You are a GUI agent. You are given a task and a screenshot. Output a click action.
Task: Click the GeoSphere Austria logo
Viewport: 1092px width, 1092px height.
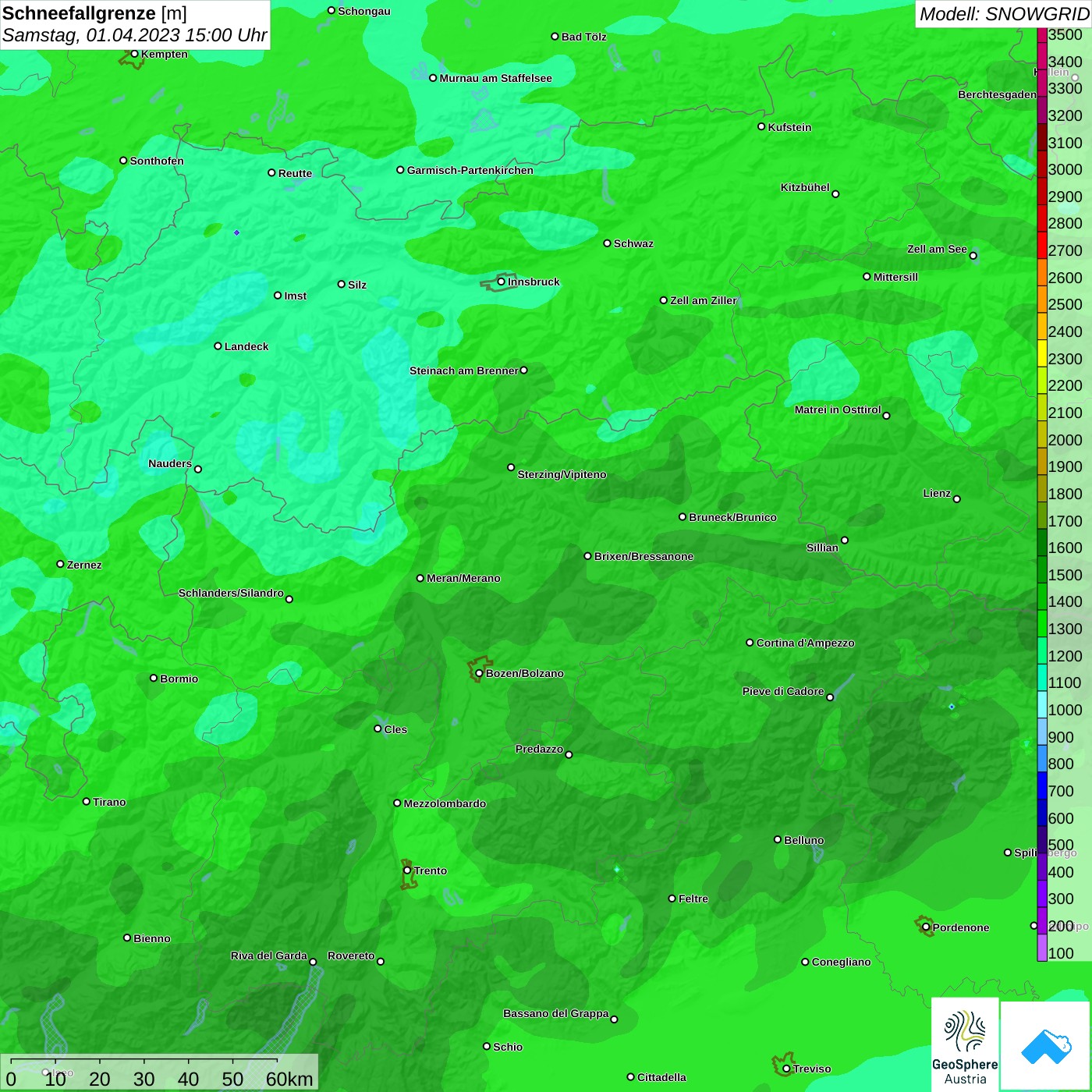(x=965, y=1044)
